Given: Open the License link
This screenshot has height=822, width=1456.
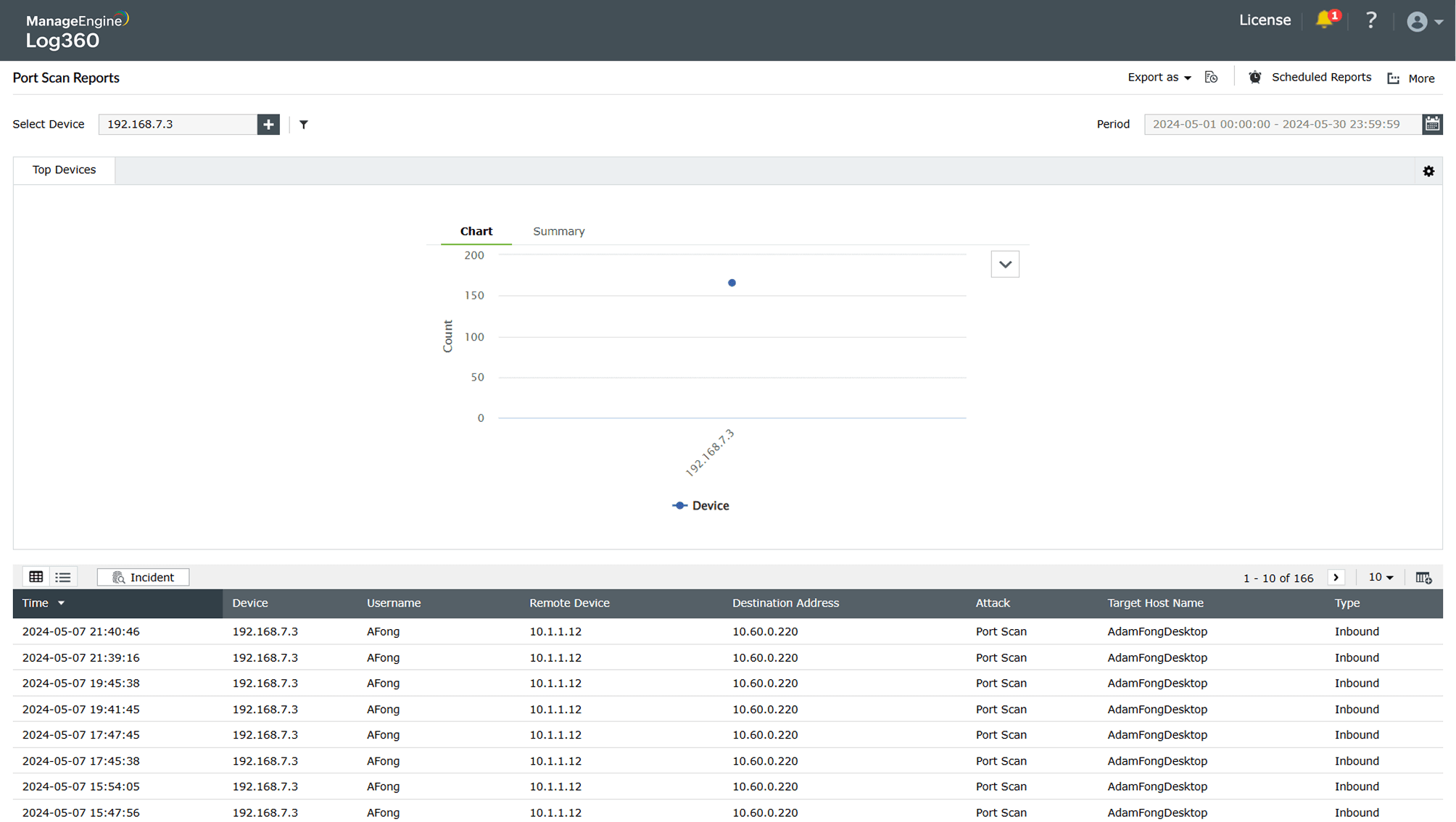Looking at the screenshot, I should [1265, 20].
